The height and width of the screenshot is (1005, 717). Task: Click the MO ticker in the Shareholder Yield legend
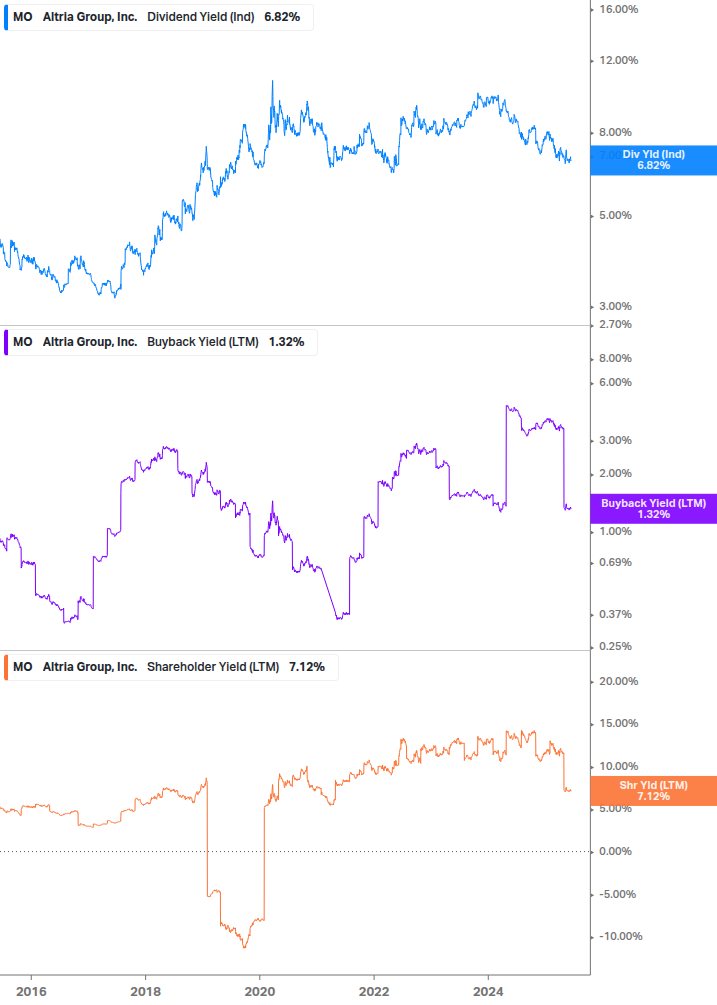[x=22, y=667]
